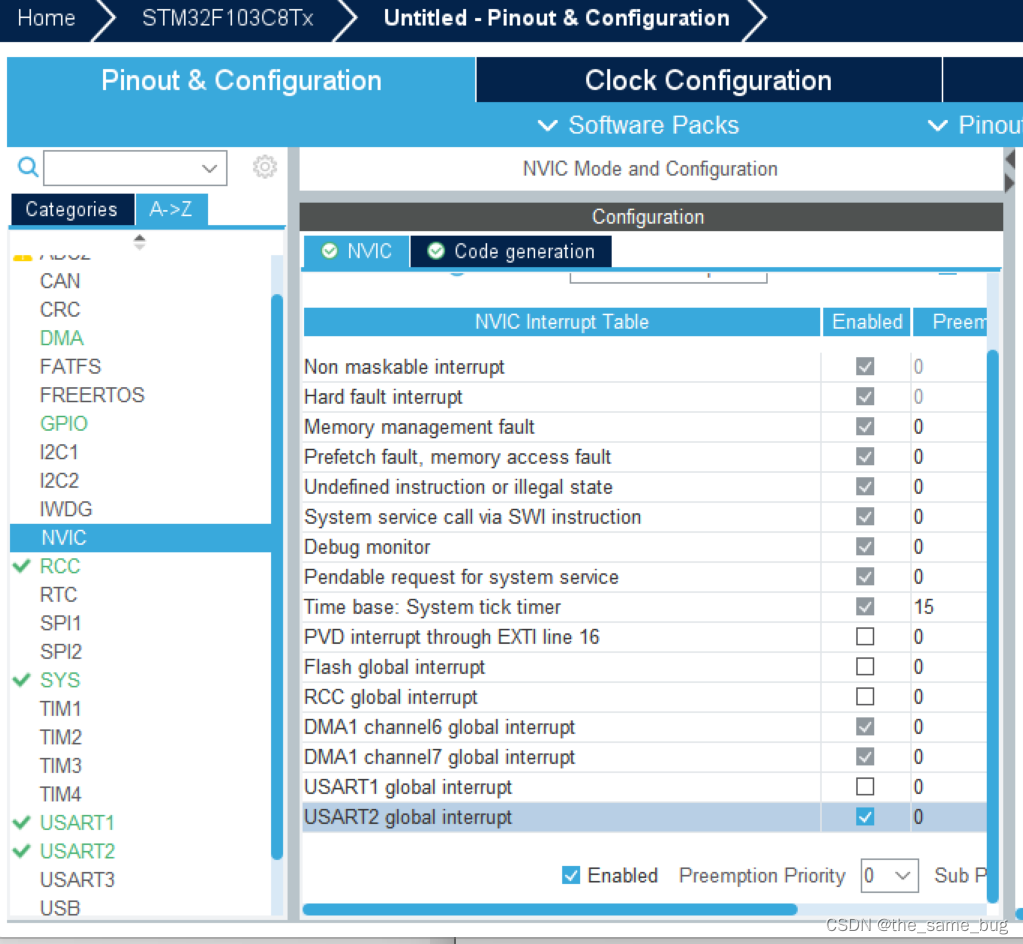The height and width of the screenshot is (944, 1023).
Task: Select RTC in peripheral list
Action: (x=58, y=594)
